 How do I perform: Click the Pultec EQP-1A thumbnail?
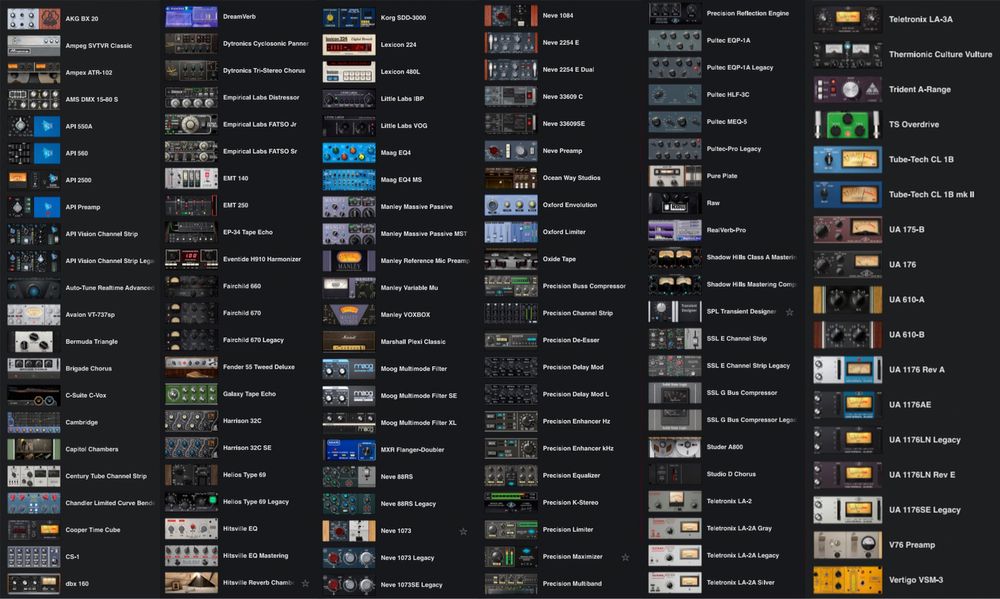tap(675, 40)
